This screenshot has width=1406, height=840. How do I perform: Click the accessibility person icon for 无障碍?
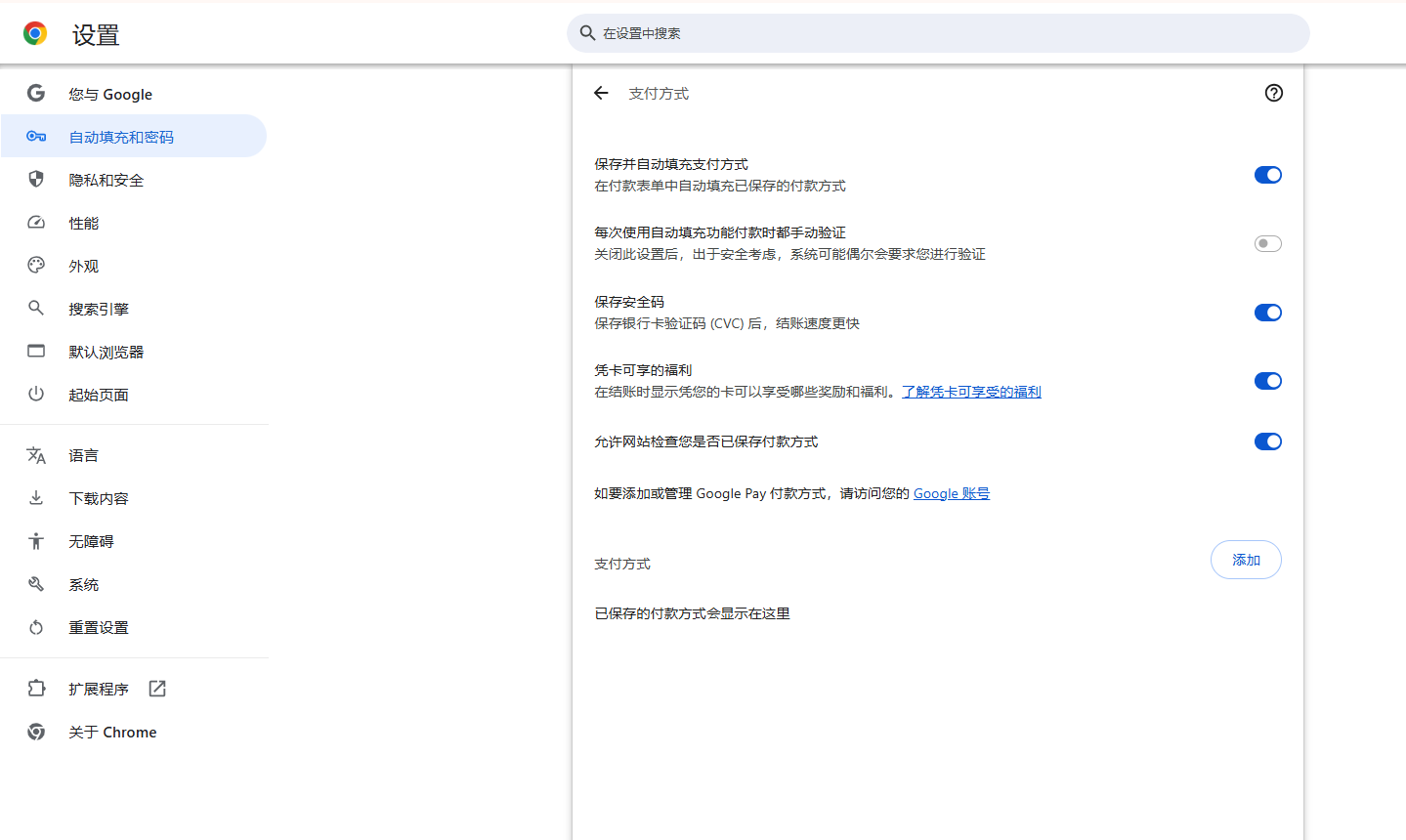(36, 541)
